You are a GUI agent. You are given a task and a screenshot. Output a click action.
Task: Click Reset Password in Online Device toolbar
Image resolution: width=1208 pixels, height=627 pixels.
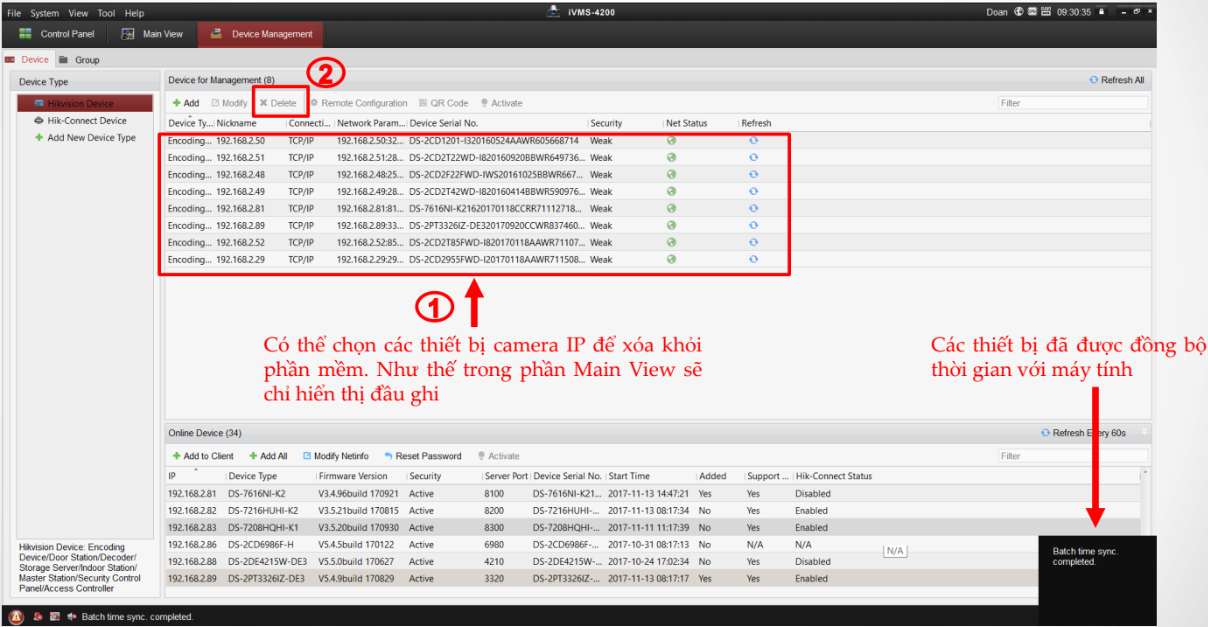(x=422, y=456)
